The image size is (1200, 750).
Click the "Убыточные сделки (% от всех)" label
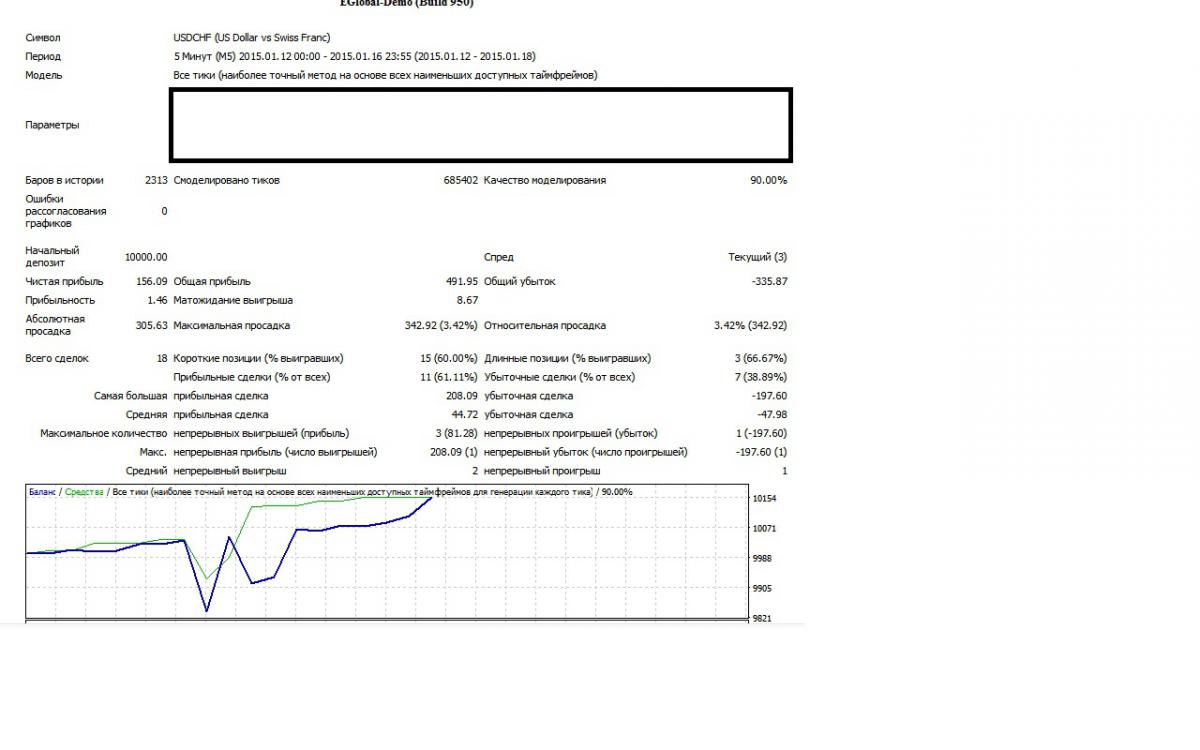point(559,377)
